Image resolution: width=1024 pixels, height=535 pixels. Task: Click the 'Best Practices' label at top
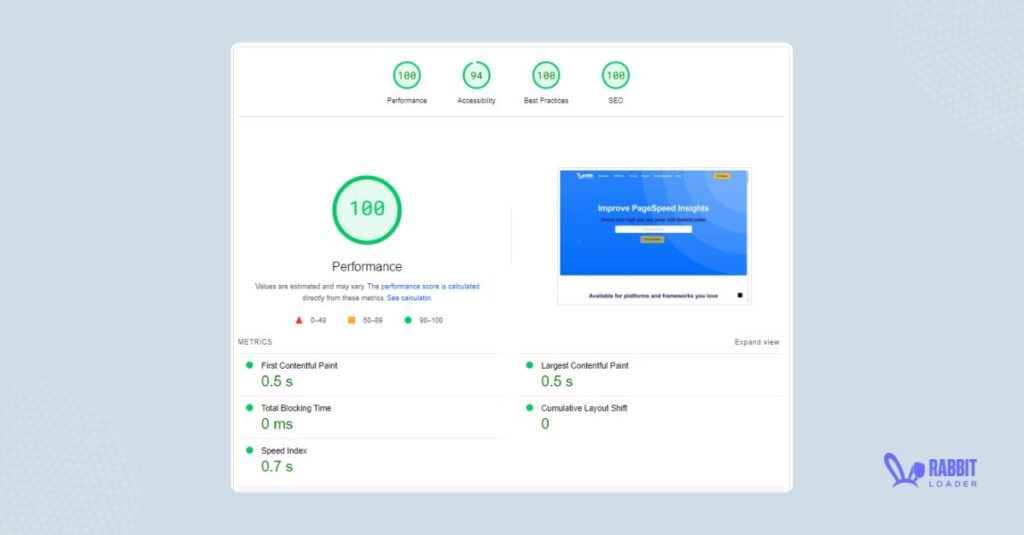(546, 101)
